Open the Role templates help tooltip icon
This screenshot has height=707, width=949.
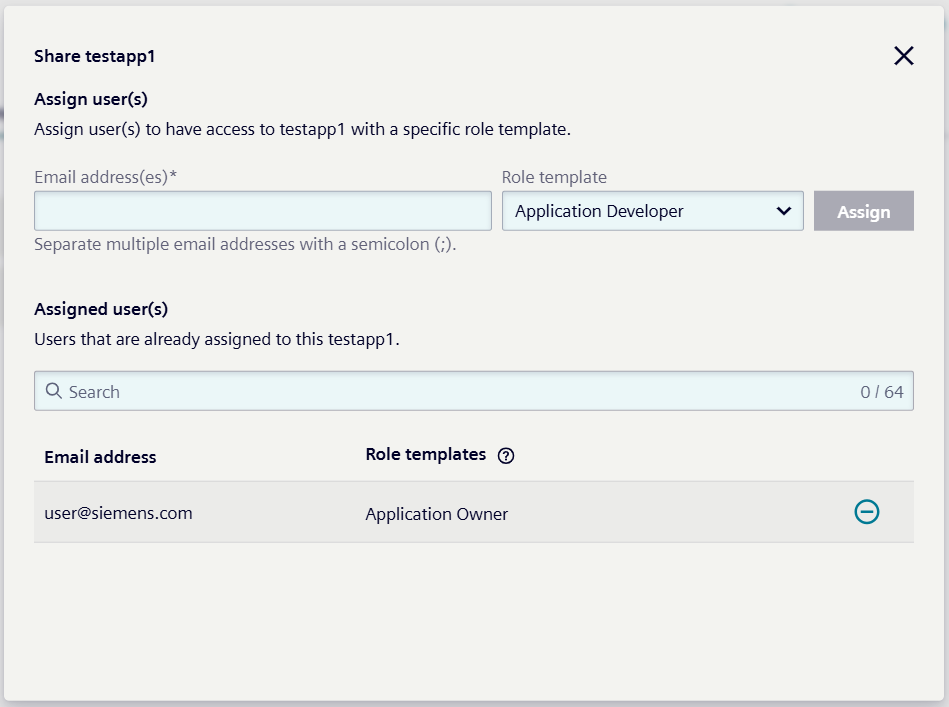506,456
